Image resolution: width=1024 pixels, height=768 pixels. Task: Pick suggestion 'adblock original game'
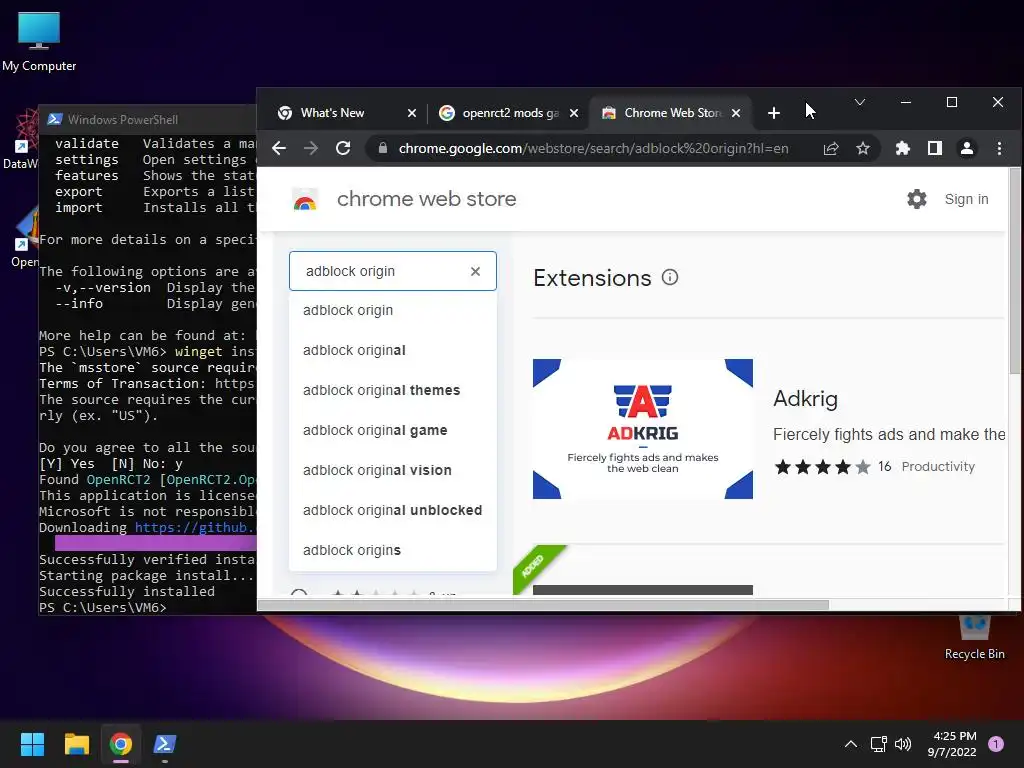point(392,430)
